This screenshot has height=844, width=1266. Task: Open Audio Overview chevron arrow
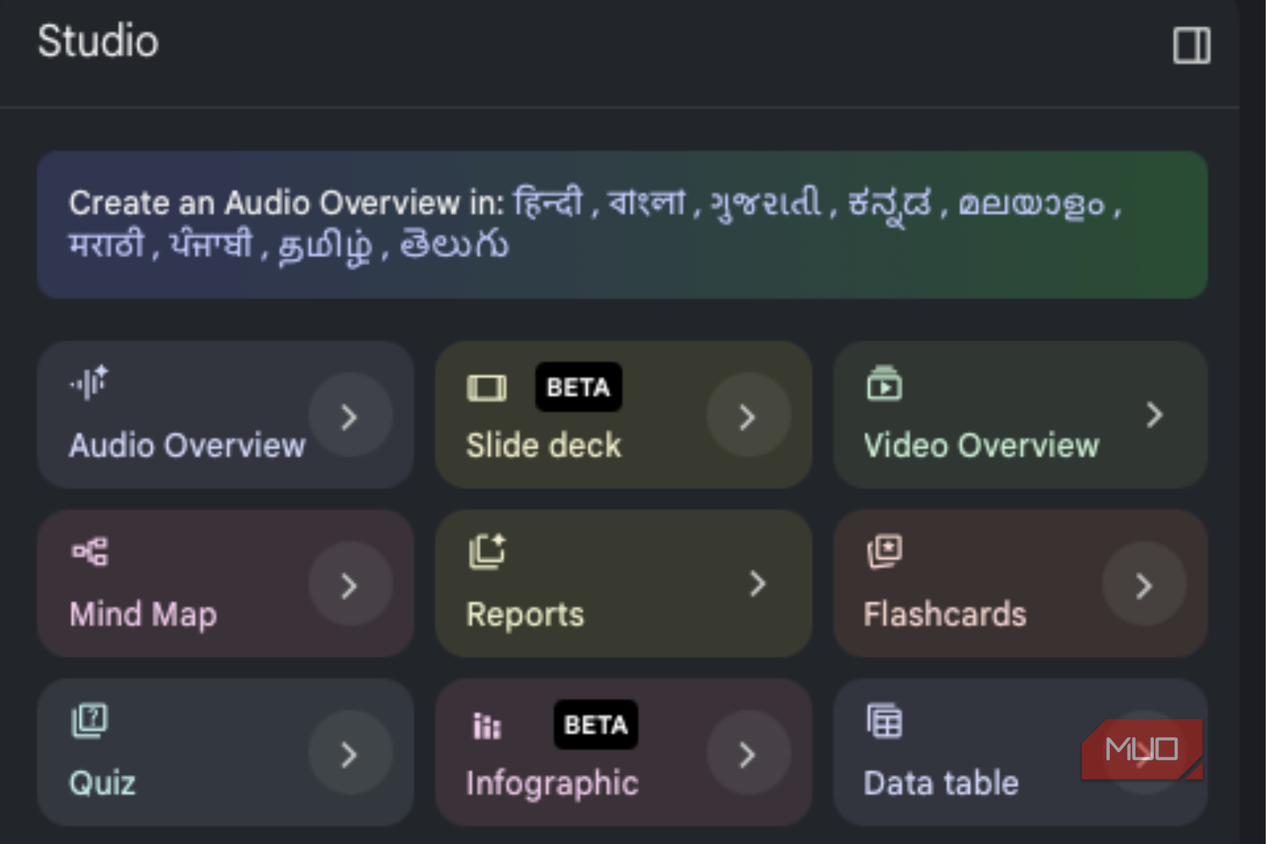tap(349, 416)
